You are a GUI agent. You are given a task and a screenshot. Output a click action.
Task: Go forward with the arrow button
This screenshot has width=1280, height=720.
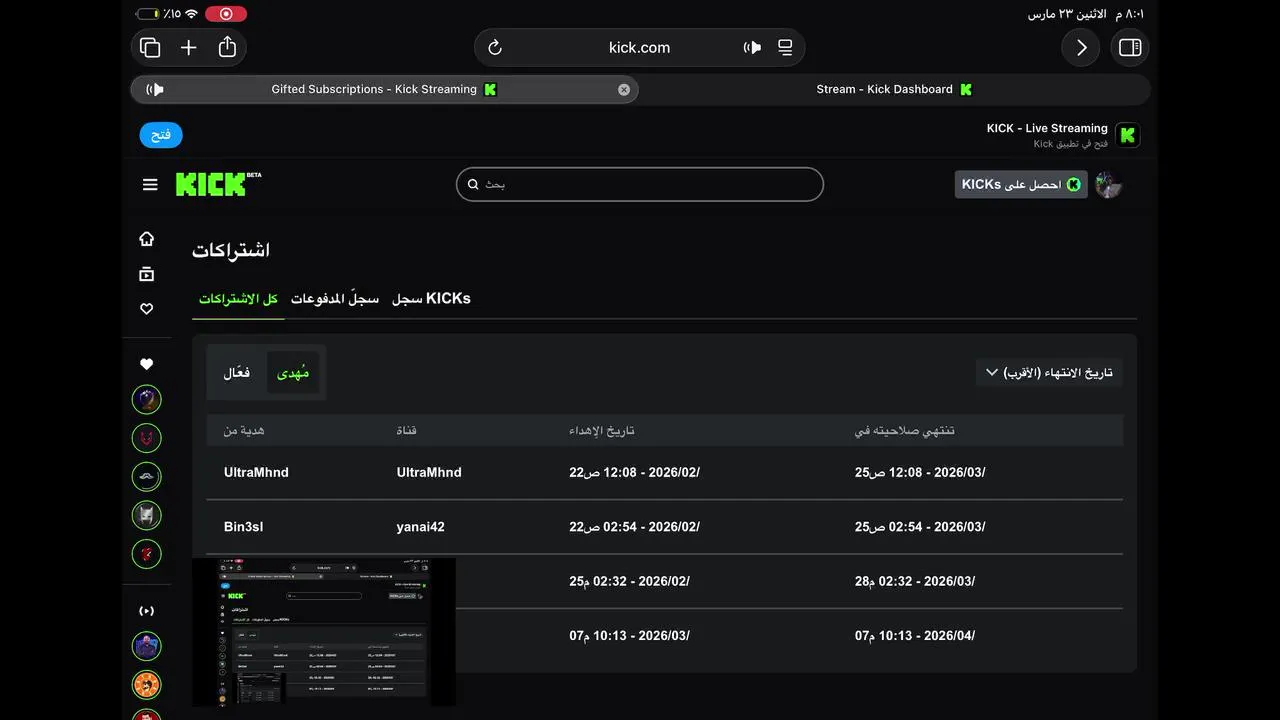point(1081,47)
